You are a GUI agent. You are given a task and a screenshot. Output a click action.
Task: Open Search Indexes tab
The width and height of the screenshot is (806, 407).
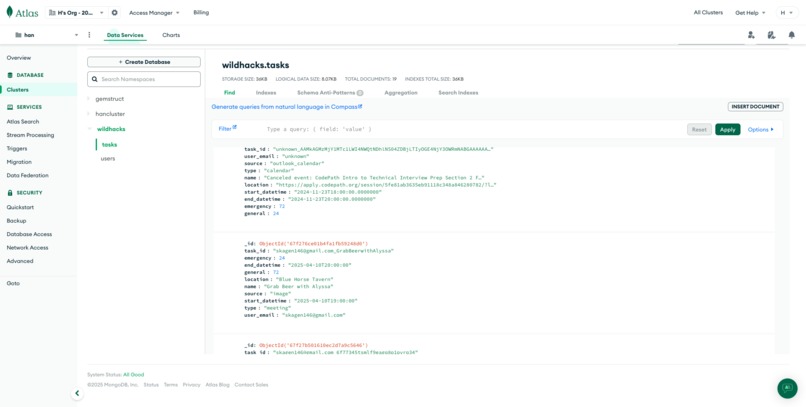(x=458, y=92)
